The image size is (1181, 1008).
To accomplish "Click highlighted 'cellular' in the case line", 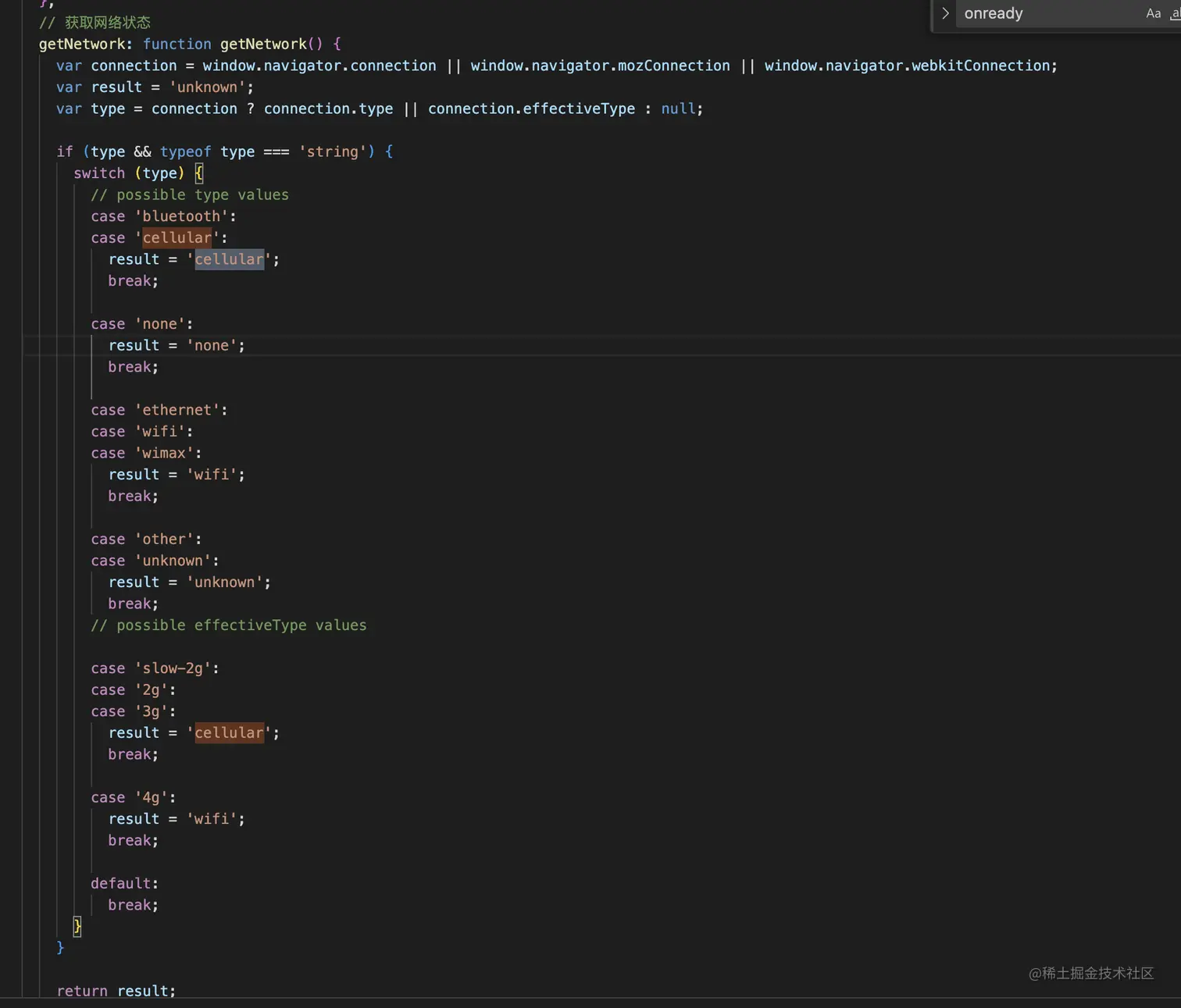I will [x=177, y=237].
